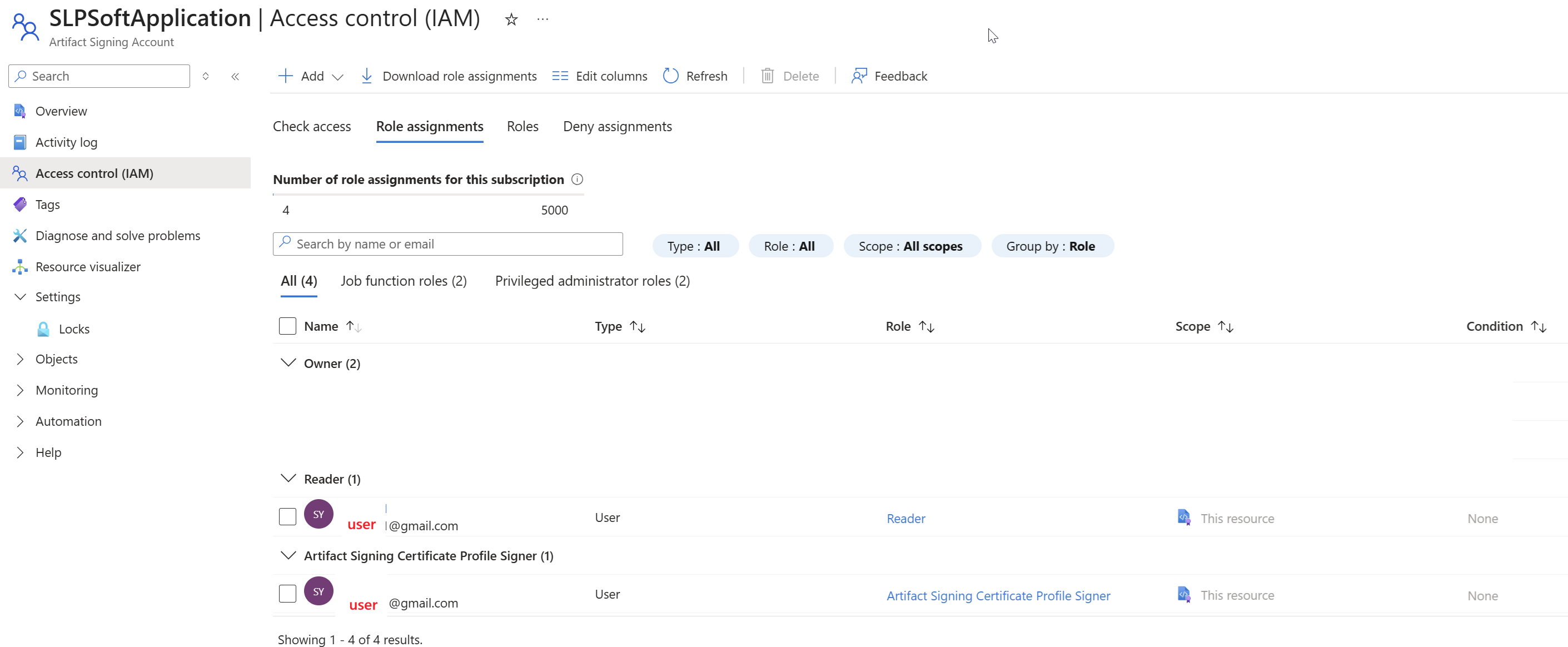Open the Add dropdown chevron

click(x=338, y=77)
